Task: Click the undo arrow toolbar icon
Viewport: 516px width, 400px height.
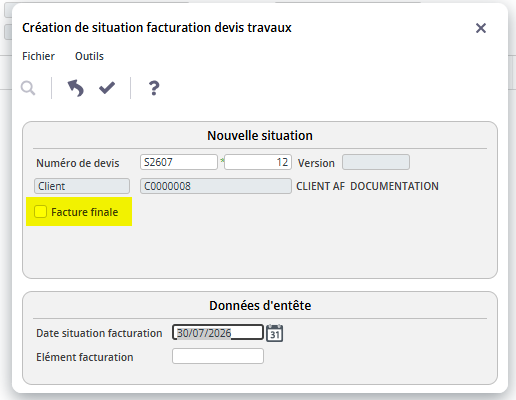Action: click(x=76, y=88)
